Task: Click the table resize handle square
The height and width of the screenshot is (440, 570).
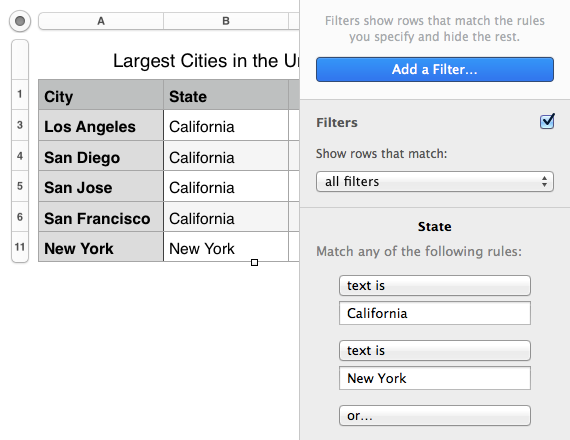Action: [x=254, y=263]
